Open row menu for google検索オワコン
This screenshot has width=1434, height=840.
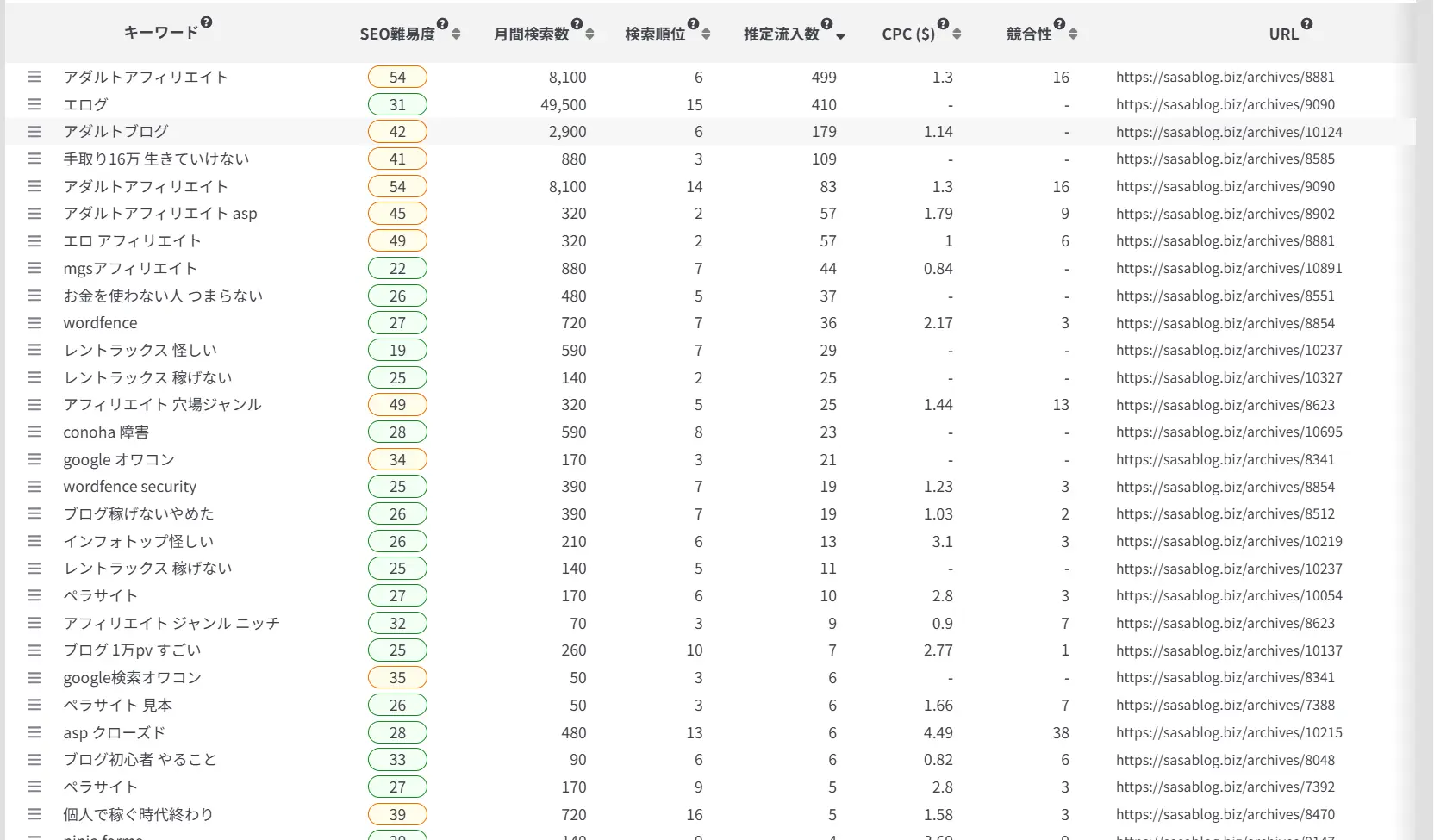[34, 677]
